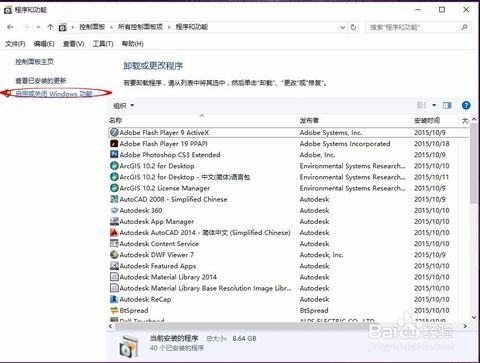
Task: Select Adobe Photoshop CS3 Extended icon
Action: point(114,155)
